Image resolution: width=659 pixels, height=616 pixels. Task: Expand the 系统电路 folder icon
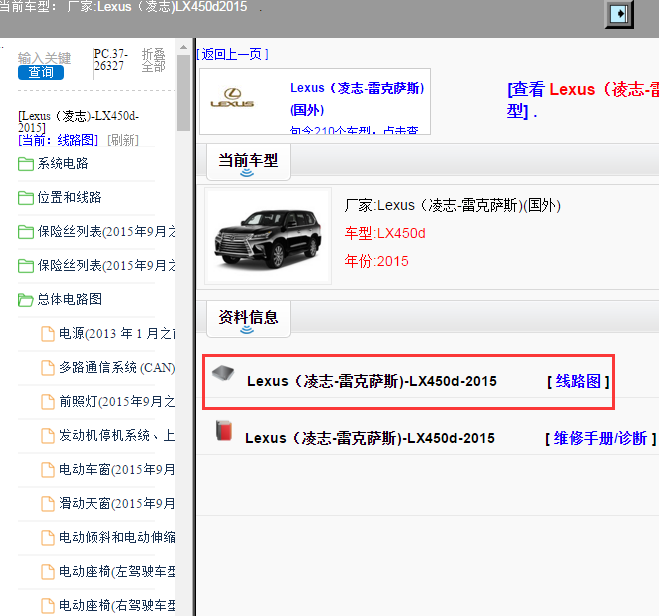coord(26,164)
